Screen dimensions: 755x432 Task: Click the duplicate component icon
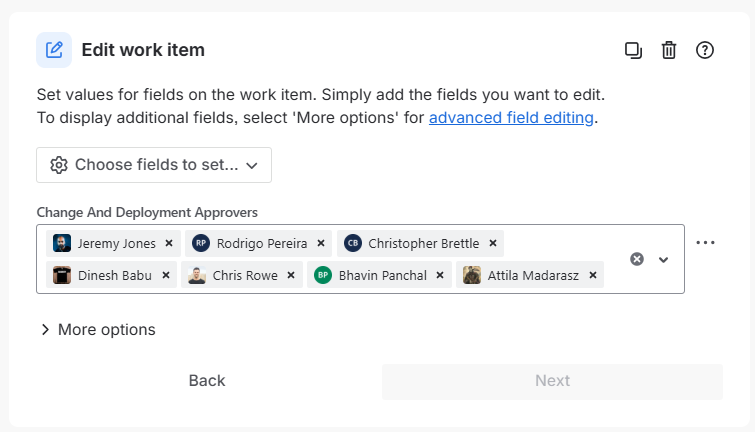[x=633, y=50]
